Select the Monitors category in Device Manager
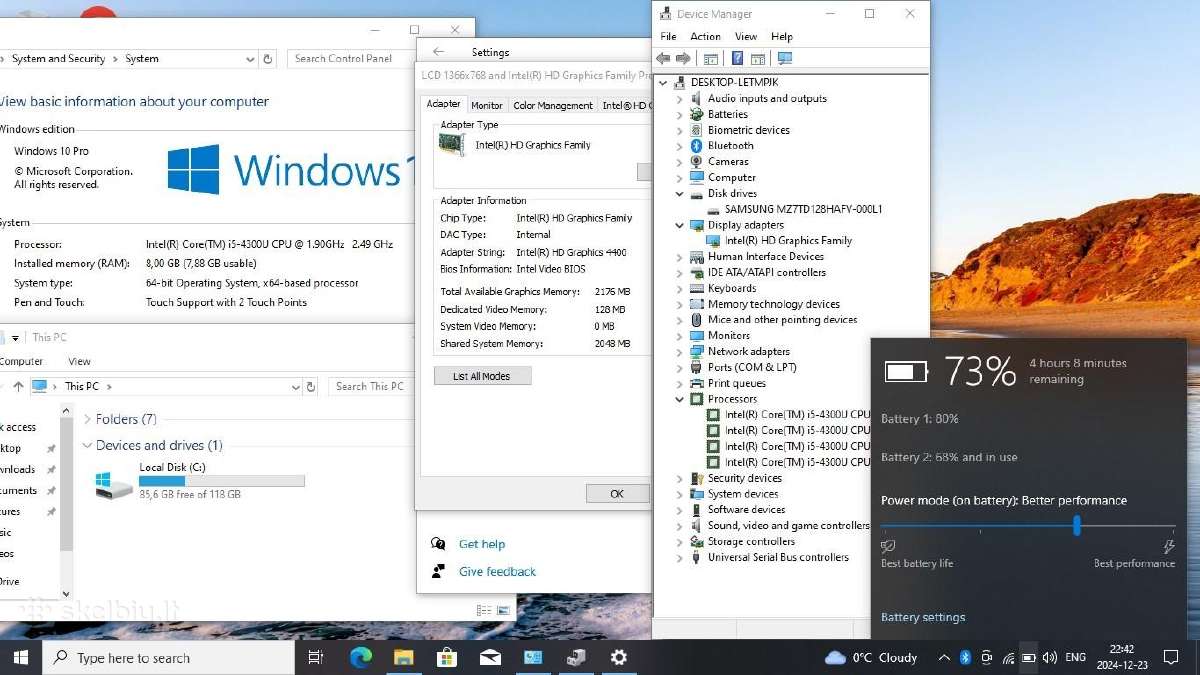 coord(729,335)
